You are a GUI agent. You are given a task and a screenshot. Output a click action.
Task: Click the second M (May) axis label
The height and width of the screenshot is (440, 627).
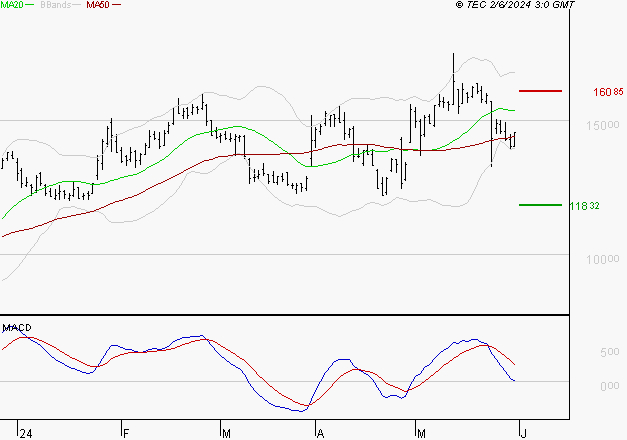coord(421,434)
